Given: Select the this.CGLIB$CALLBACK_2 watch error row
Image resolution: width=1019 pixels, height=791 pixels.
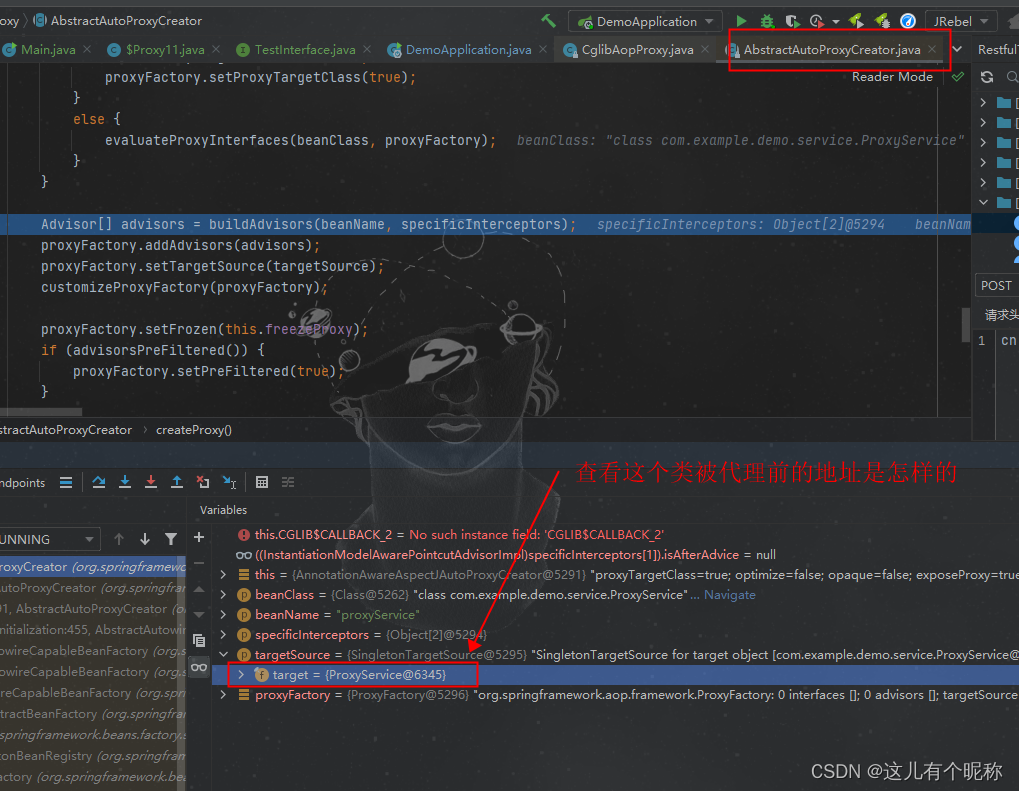Looking at the screenshot, I should coord(615,535).
